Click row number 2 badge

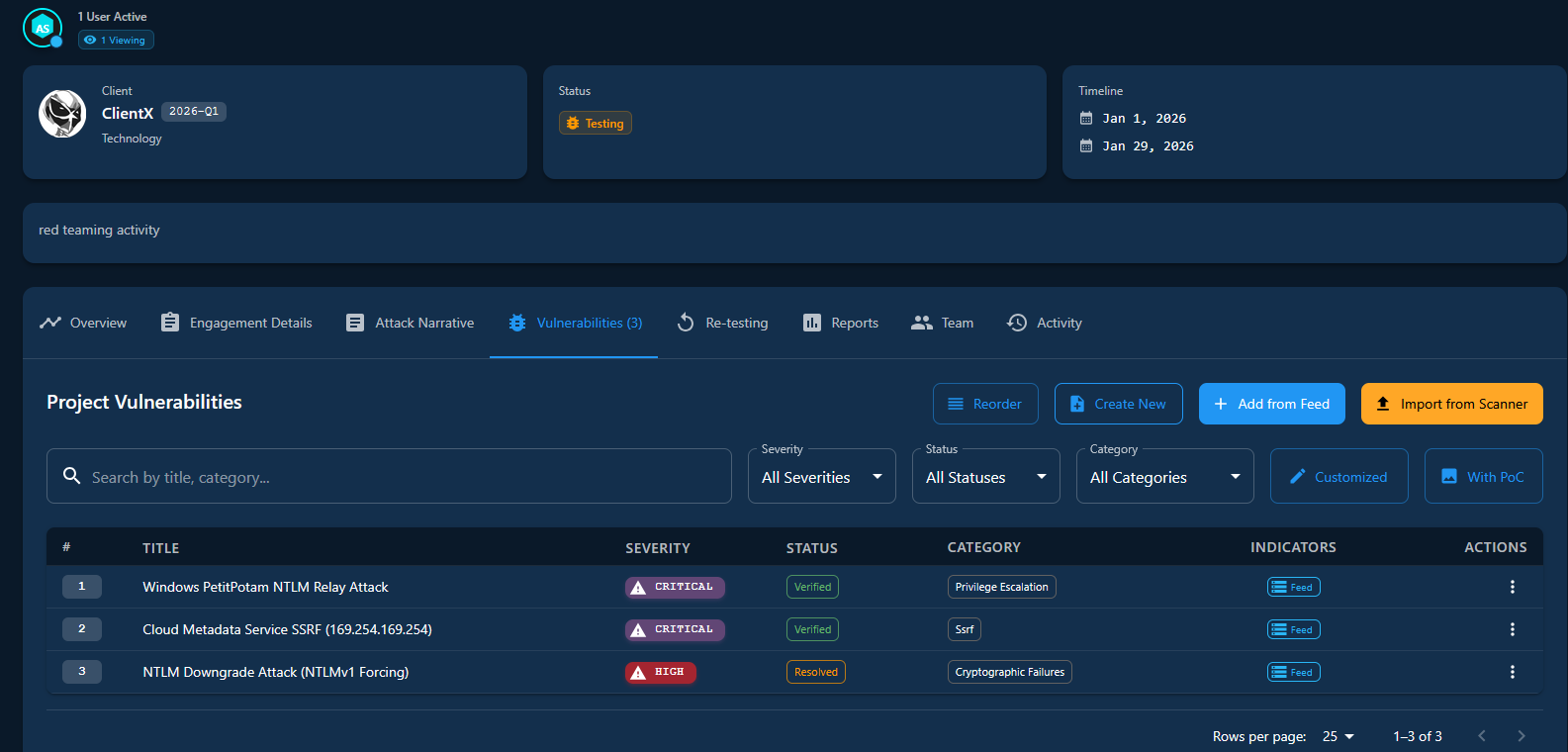click(82, 629)
